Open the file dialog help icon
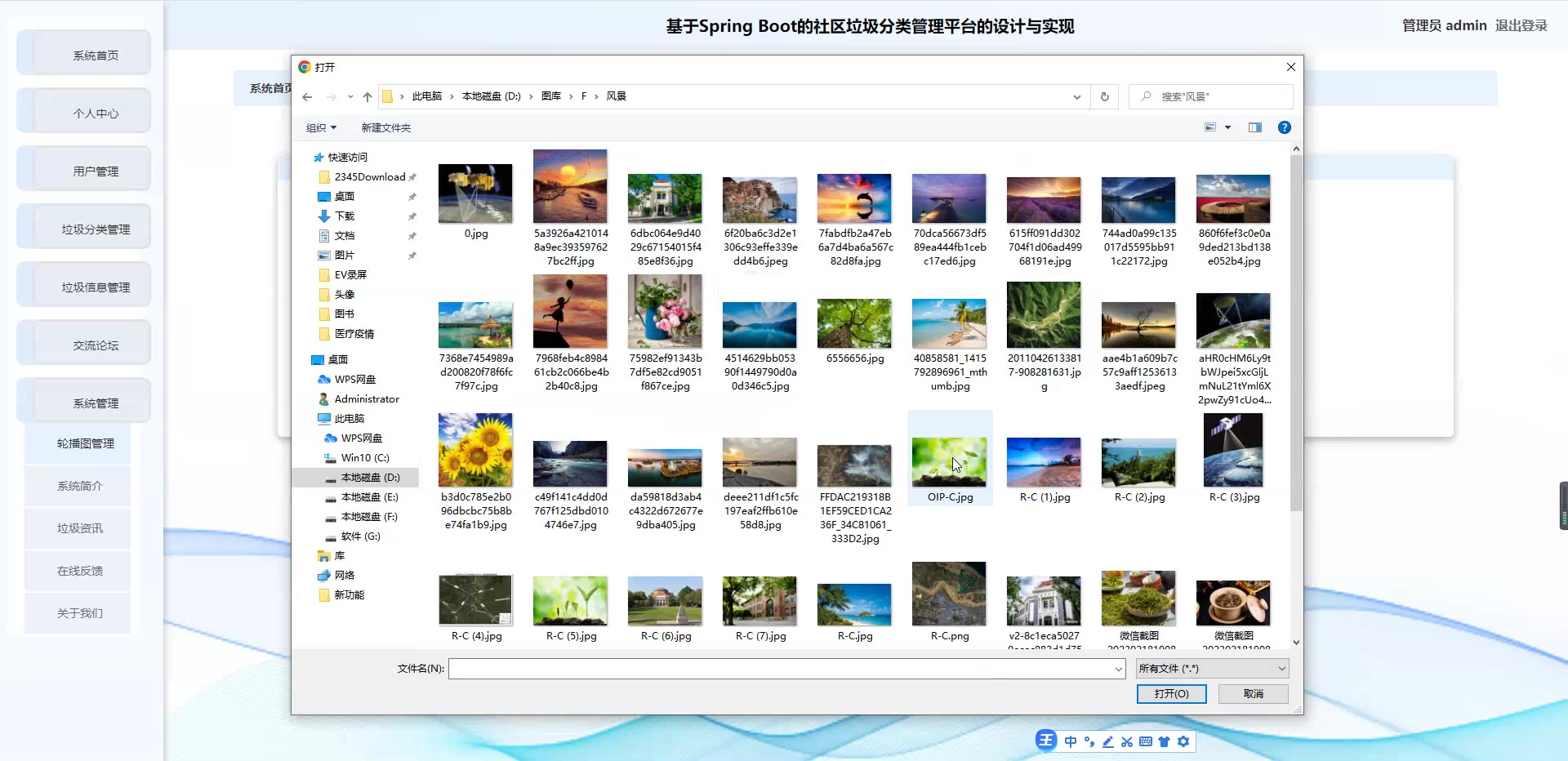The image size is (1568, 761). (x=1284, y=127)
